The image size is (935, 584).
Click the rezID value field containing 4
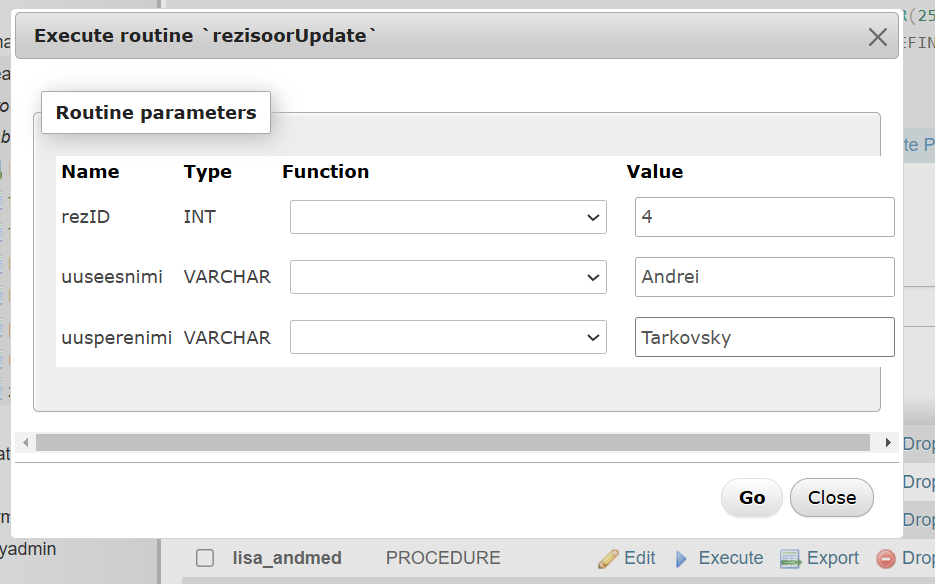tap(764, 217)
